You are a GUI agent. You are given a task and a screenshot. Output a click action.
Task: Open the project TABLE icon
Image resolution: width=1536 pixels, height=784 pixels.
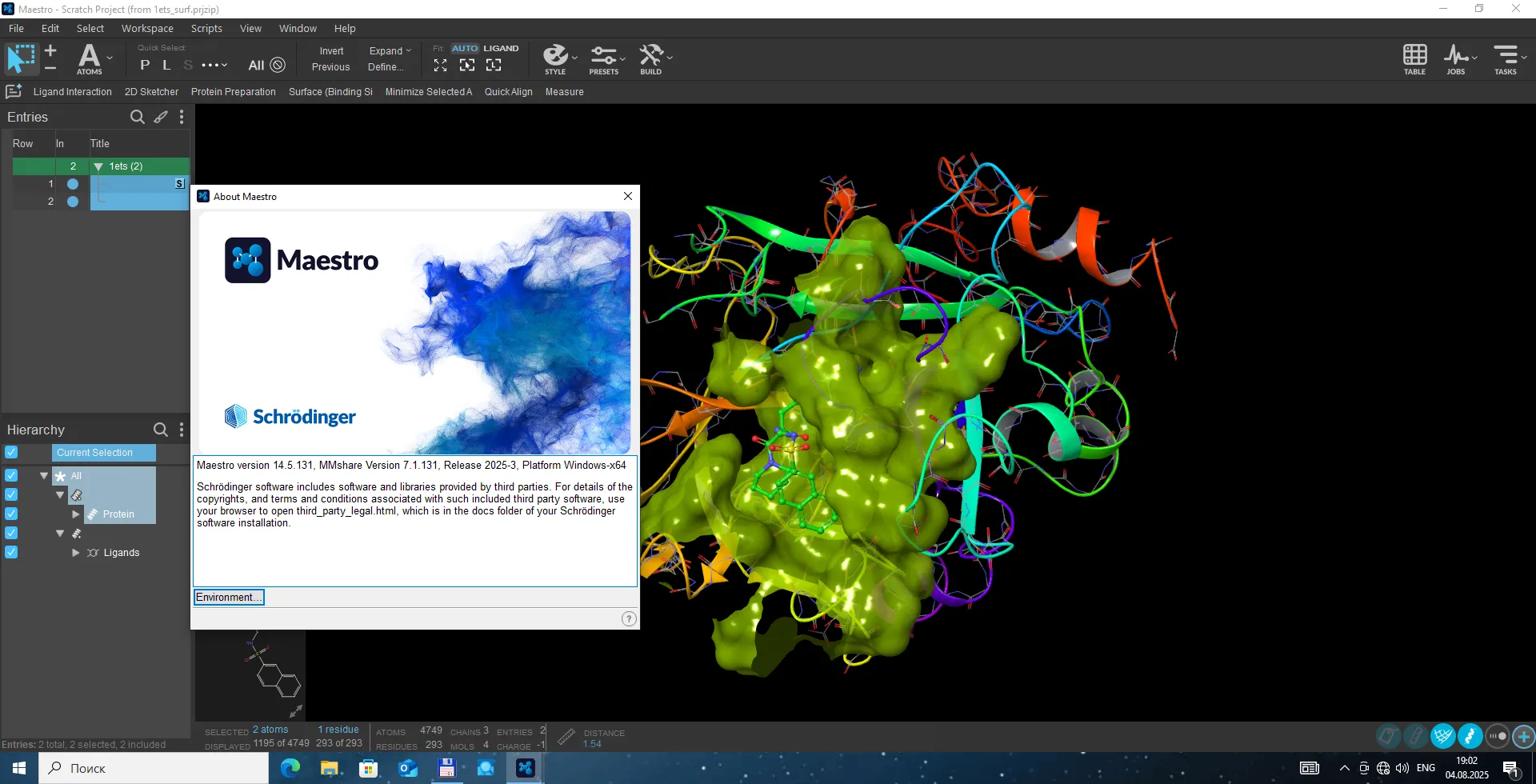(x=1414, y=59)
